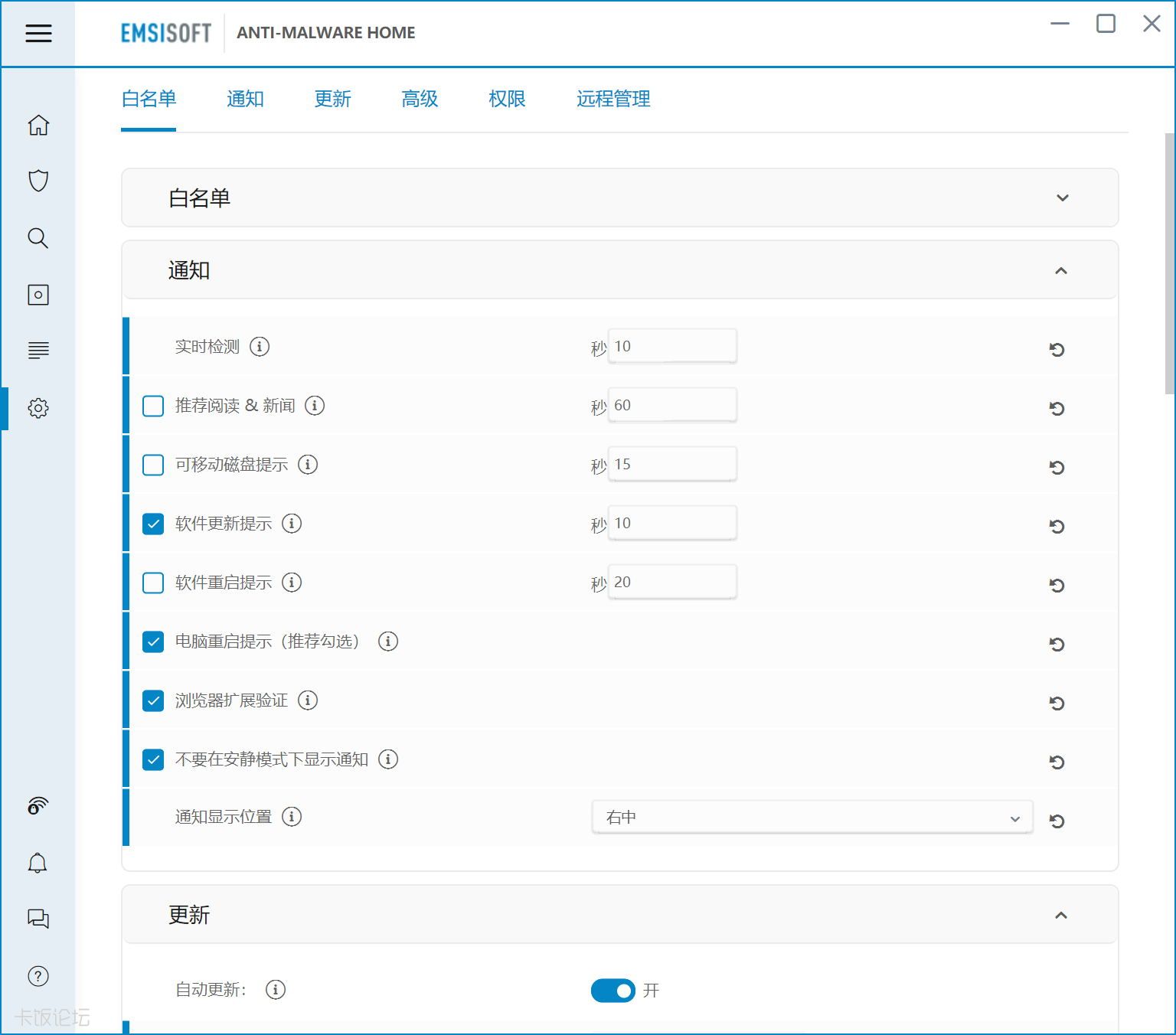Open the quarantine section icon
Screen dimensions: 1176x1035
click(38, 295)
